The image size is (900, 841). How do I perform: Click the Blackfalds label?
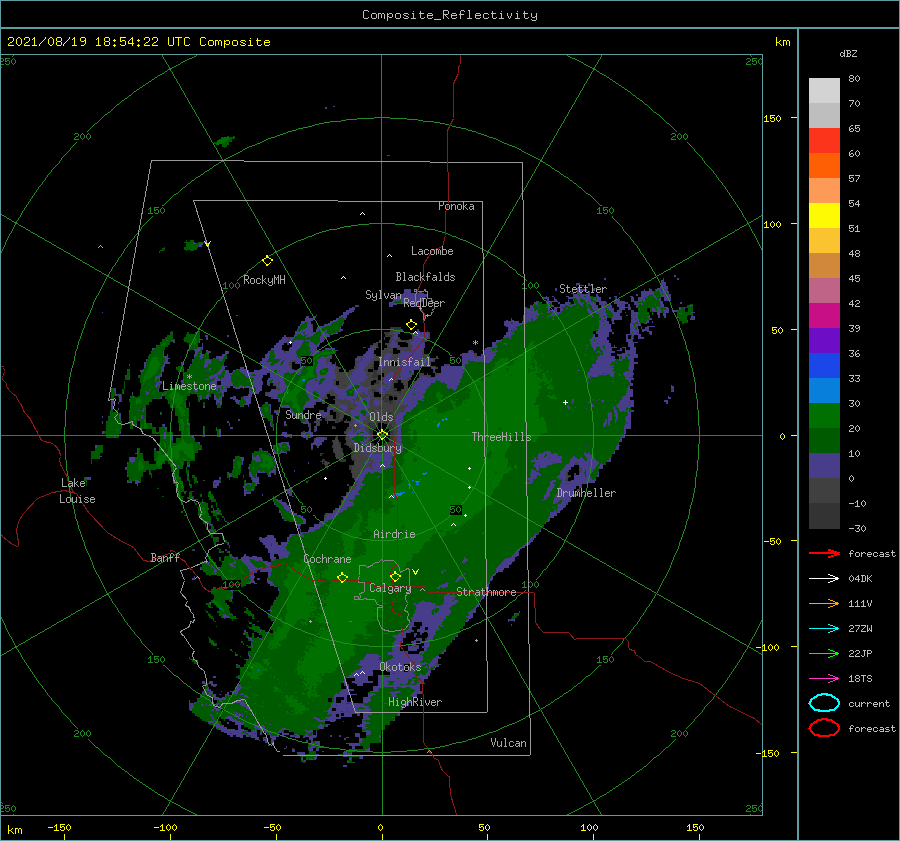pos(425,277)
